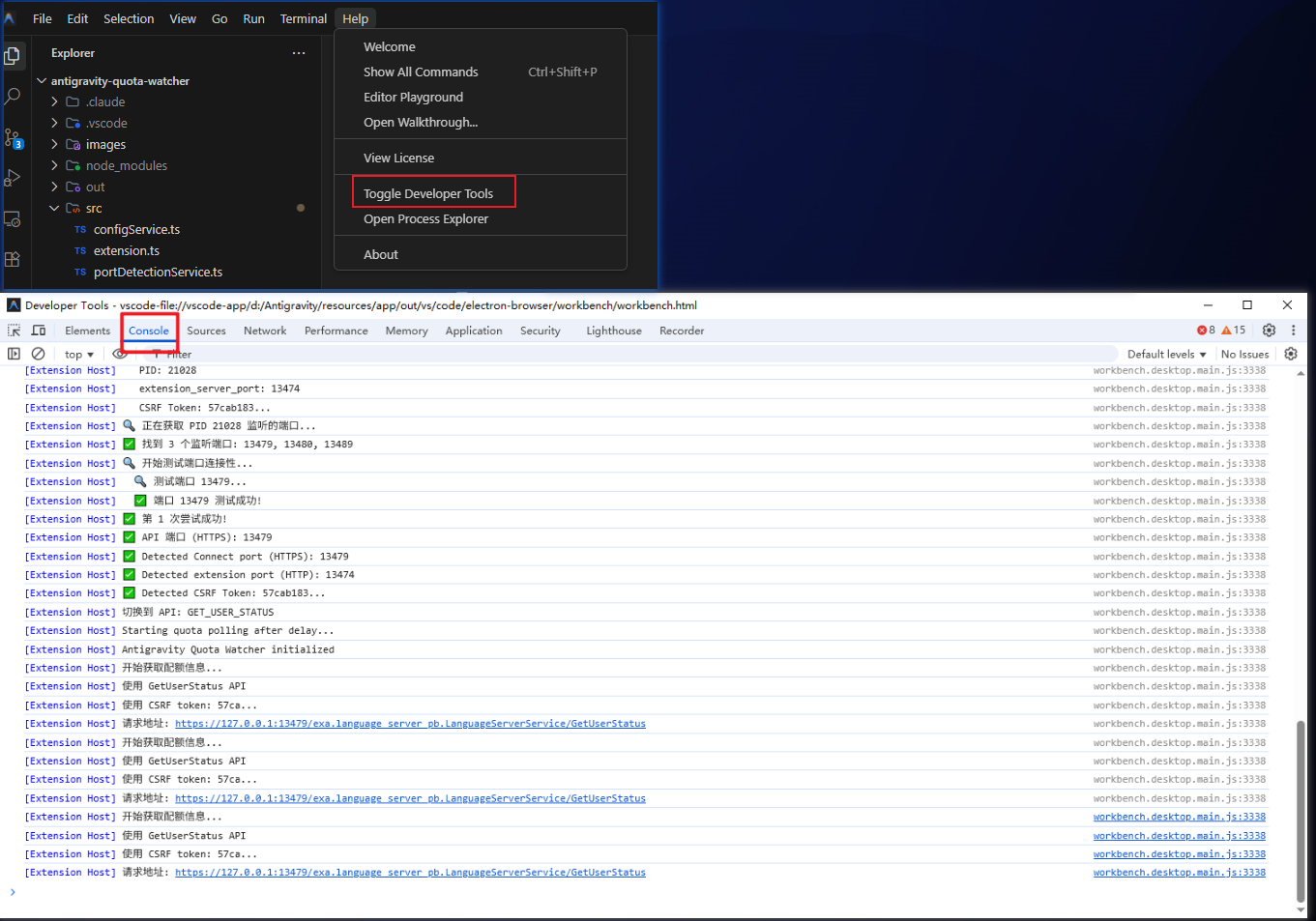Open the extension.ts file
Screen dimensions: 1316x921
(x=127, y=251)
